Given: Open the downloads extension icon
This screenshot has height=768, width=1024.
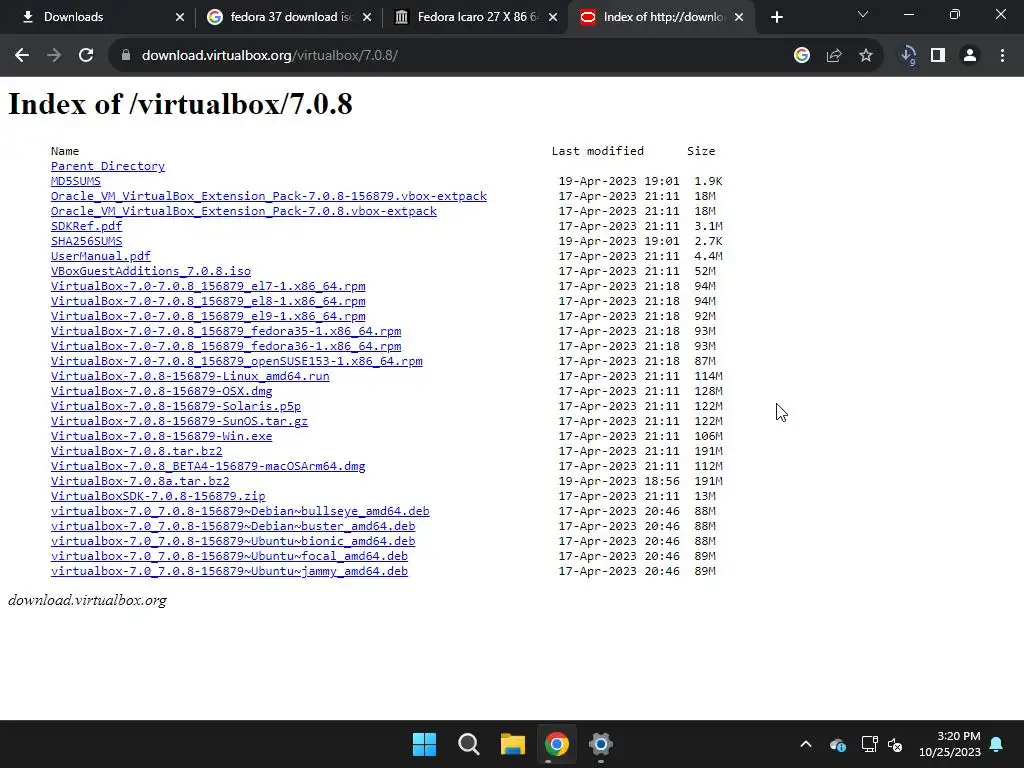Looking at the screenshot, I should (x=908, y=56).
